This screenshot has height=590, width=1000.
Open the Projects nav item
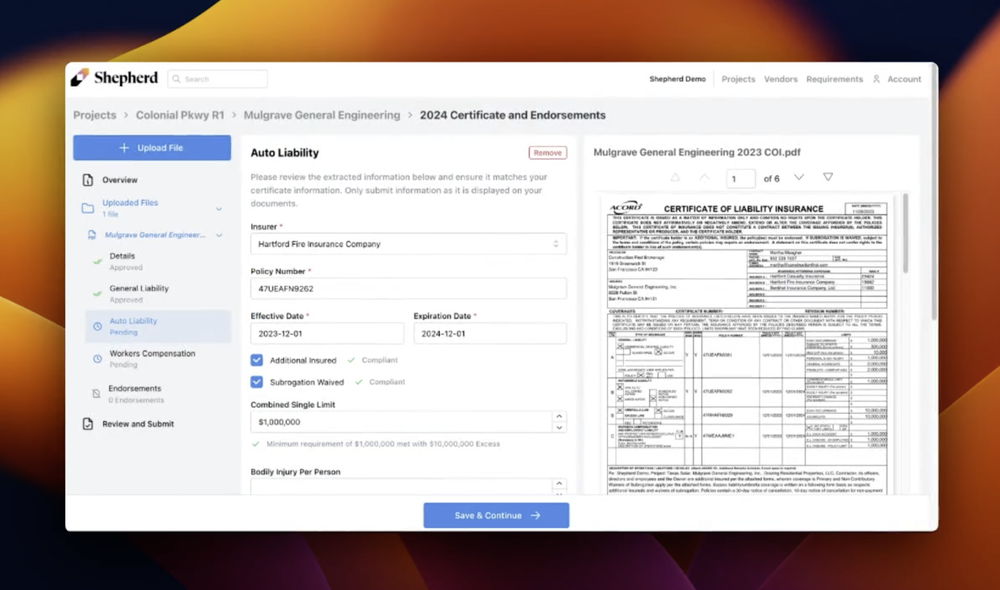738,79
